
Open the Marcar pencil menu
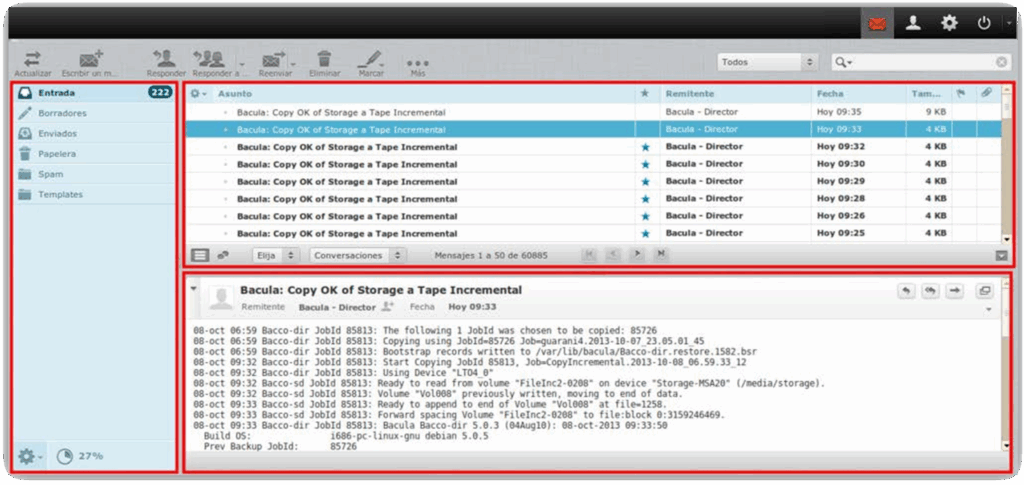371,64
